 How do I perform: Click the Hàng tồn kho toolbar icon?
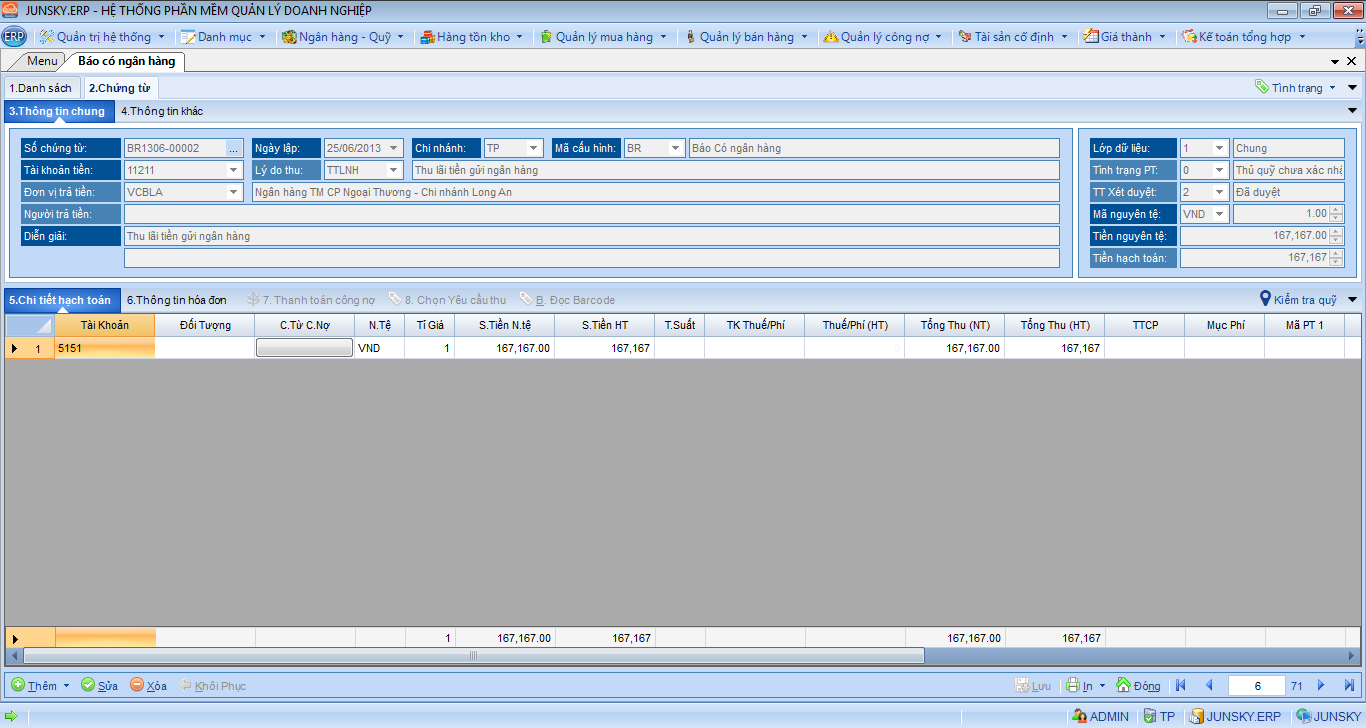tap(427, 37)
